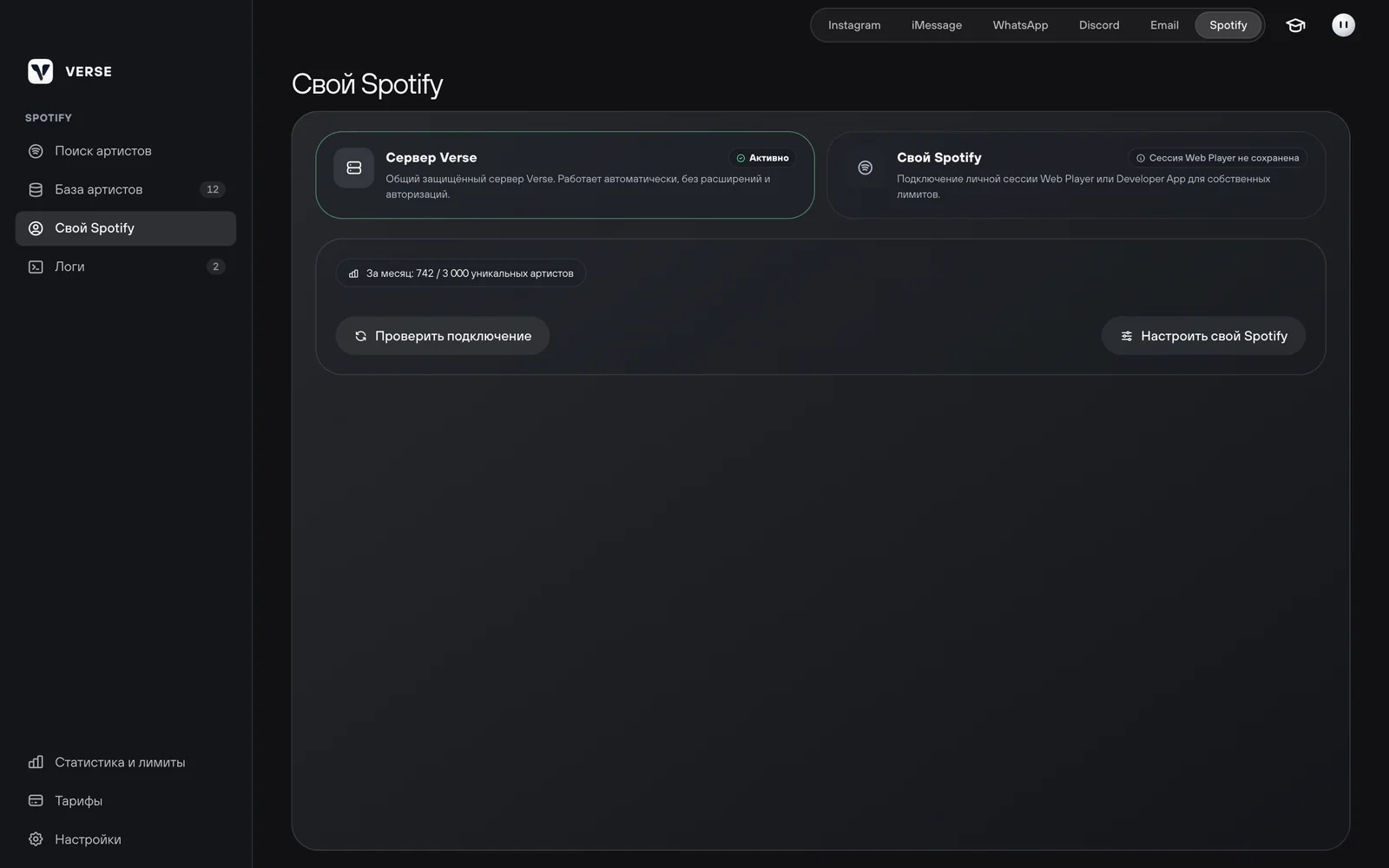This screenshot has width=1389, height=868.
Task: Click the Сервер Verse description text
Action: 578,187
